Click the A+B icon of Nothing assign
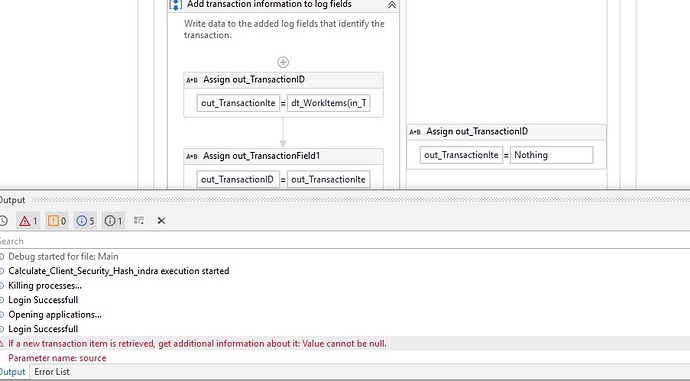 [x=415, y=132]
